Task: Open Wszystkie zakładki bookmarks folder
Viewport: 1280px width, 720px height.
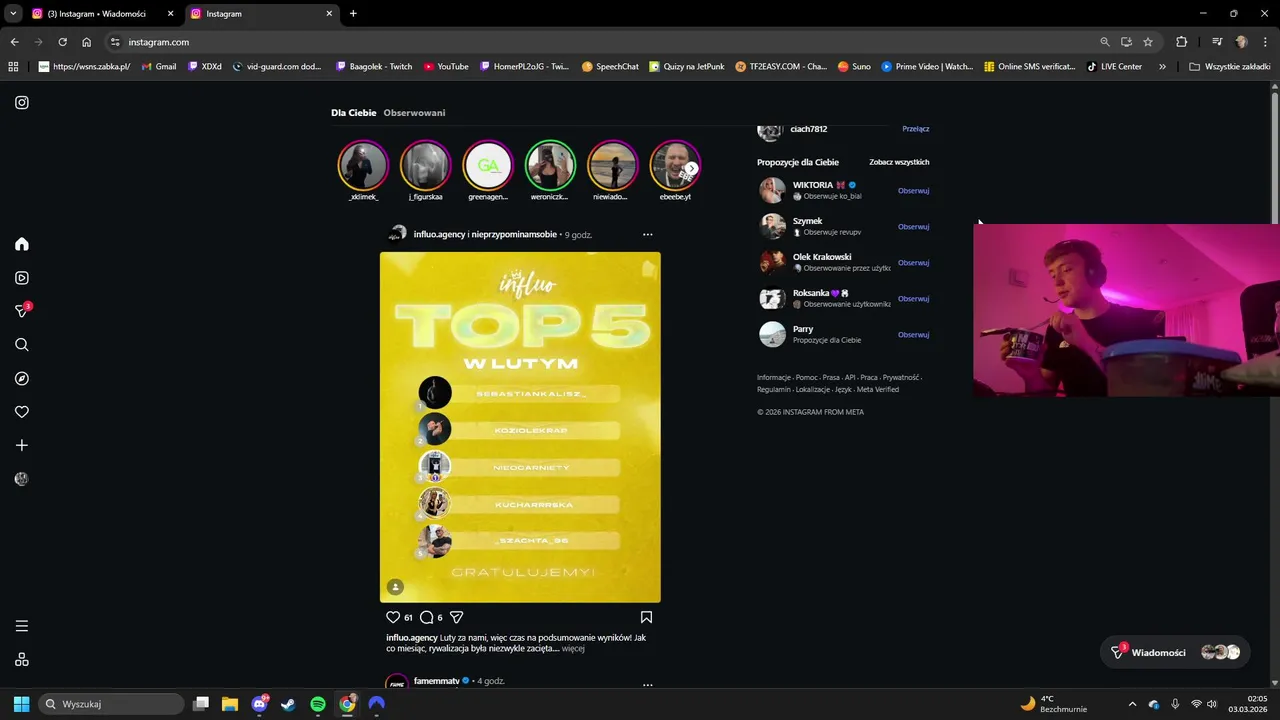Action: (x=1229, y=67)
